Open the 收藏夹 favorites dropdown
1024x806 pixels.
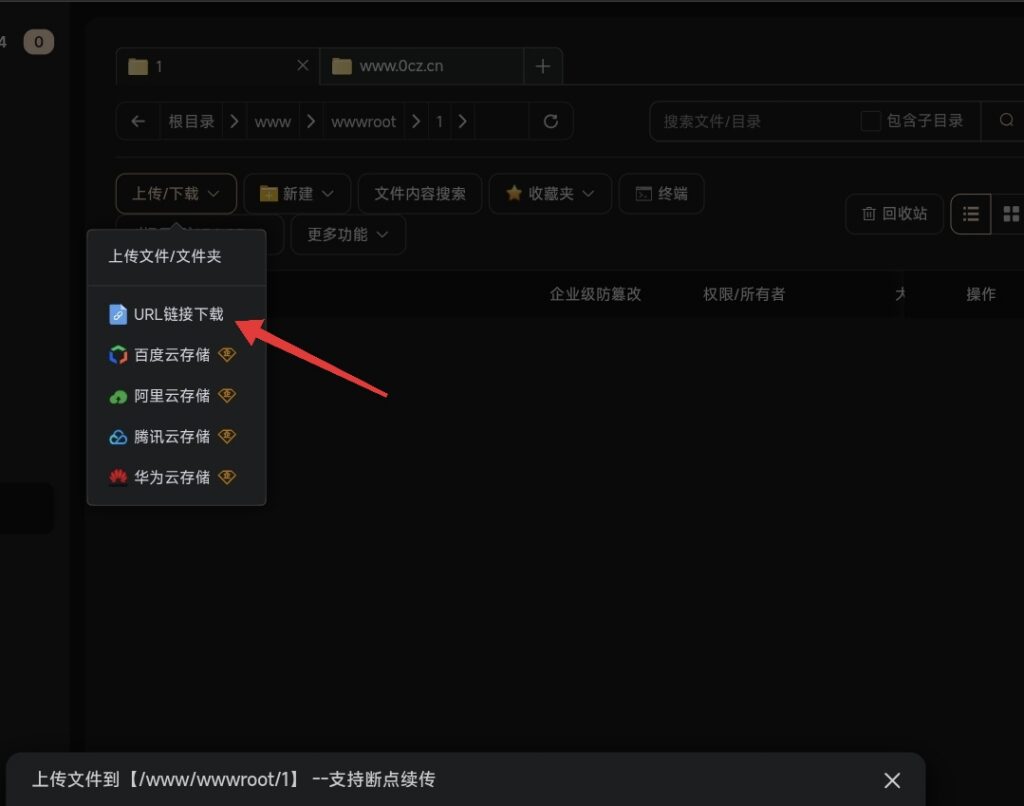point(550,194)
